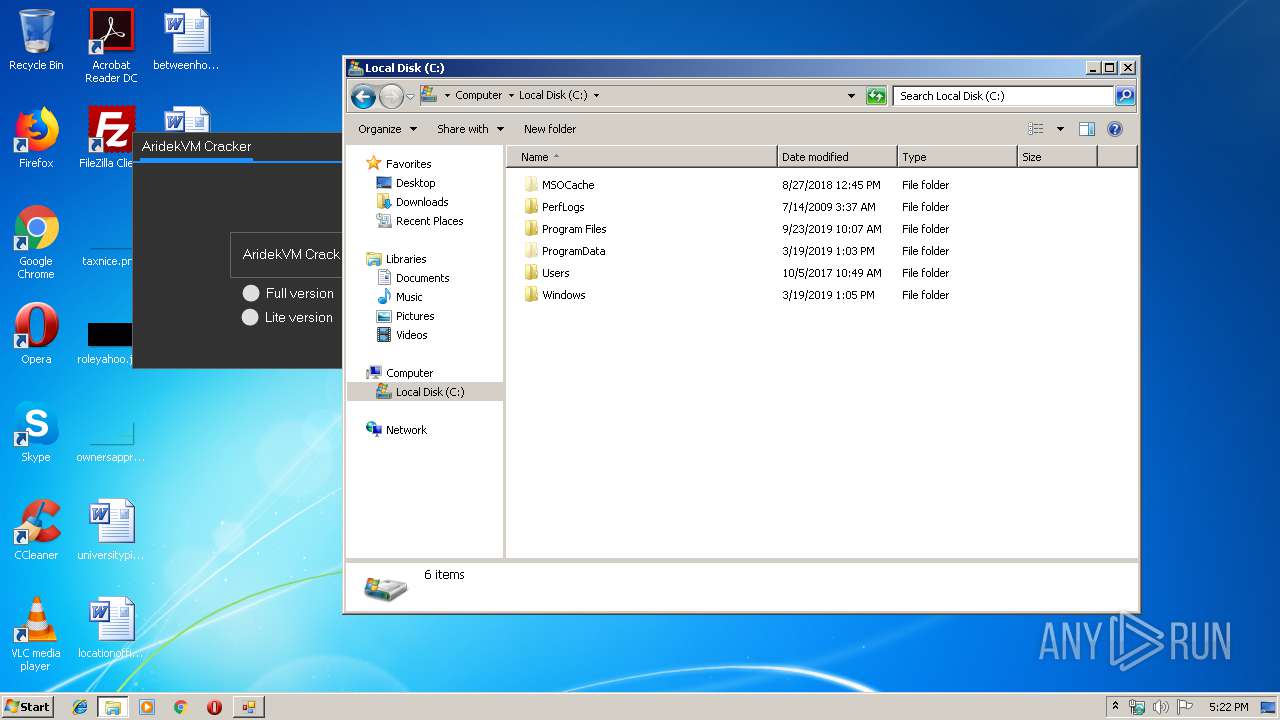Click Local Disk (C:) breadcrumb in address bar
This screenshot has height=720, width=1280.
pyautogui.click(x=553, y=95)
